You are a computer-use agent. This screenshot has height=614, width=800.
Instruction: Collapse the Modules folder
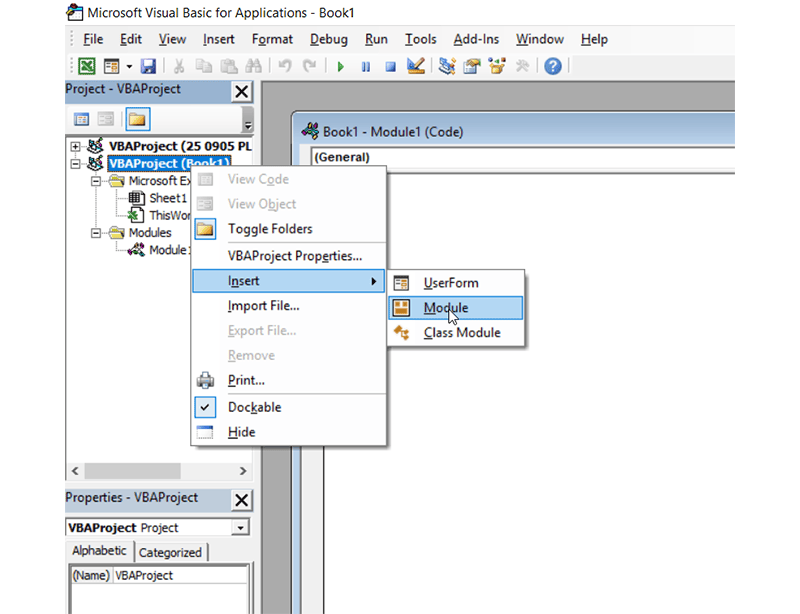tap(96, 233)
